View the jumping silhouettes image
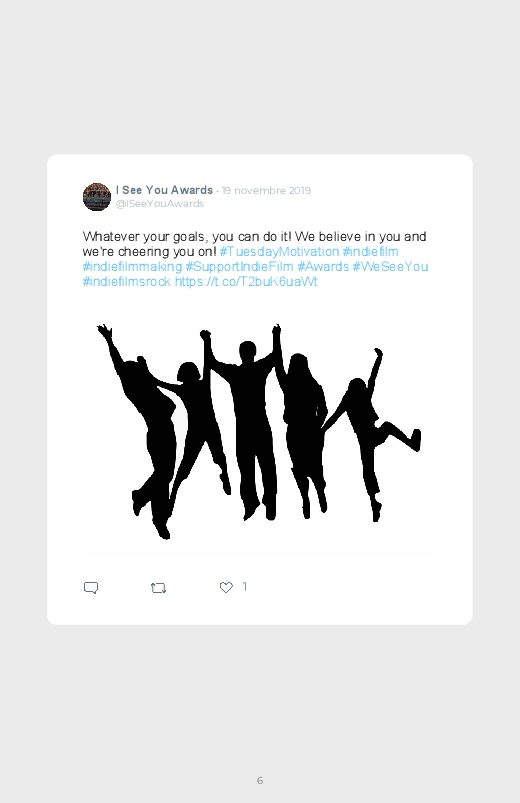The width and height of the screenshot is (520, 803). pos(260,432)
